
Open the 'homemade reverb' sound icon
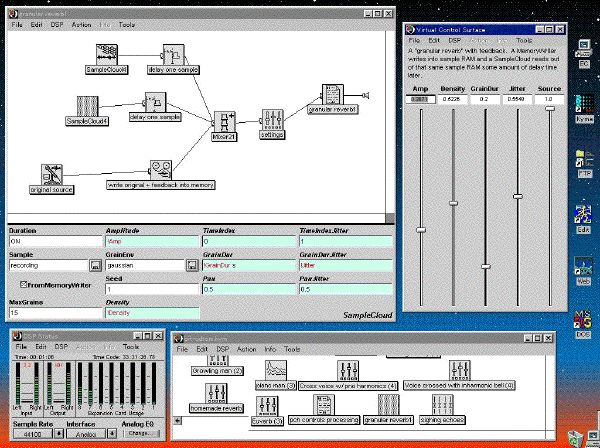pos(217,394)
